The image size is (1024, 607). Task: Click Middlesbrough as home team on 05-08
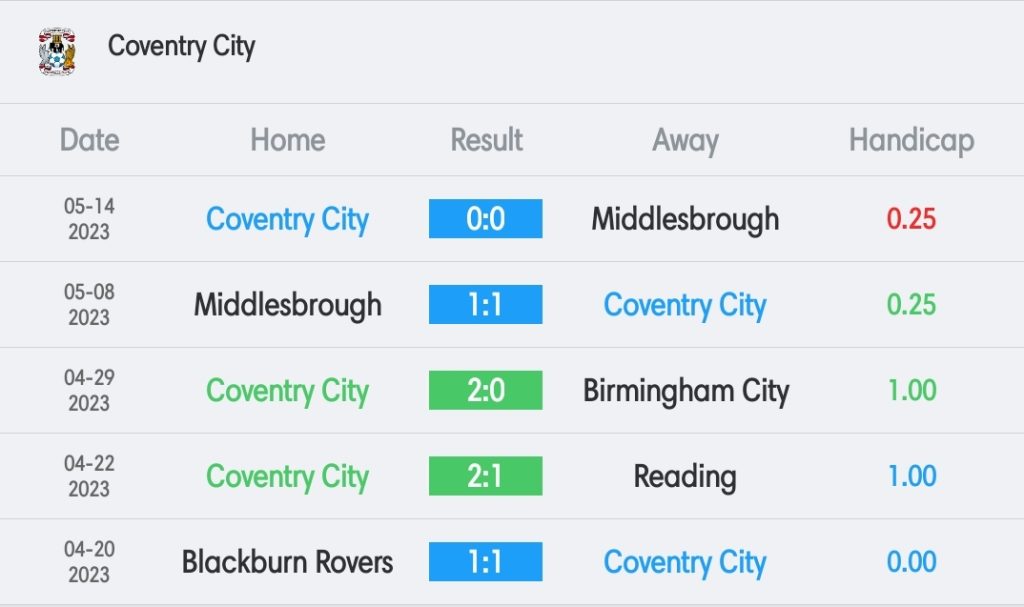(287, 306)
